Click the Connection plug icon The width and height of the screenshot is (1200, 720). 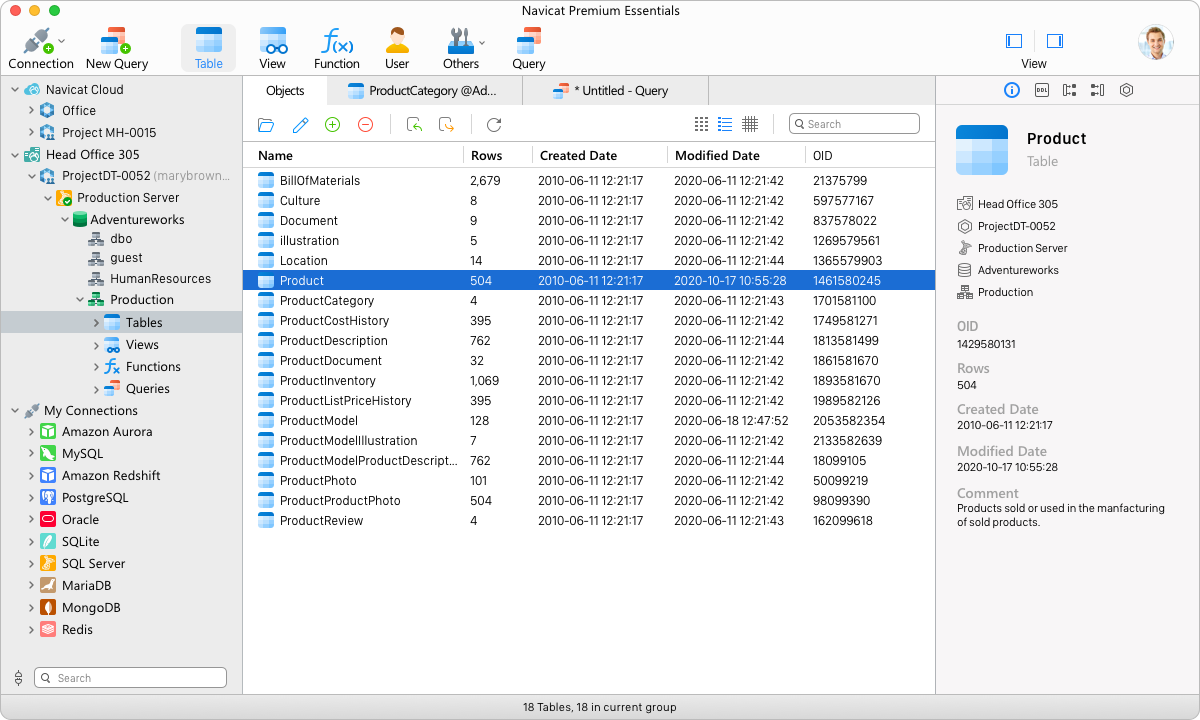click(37, 41)
